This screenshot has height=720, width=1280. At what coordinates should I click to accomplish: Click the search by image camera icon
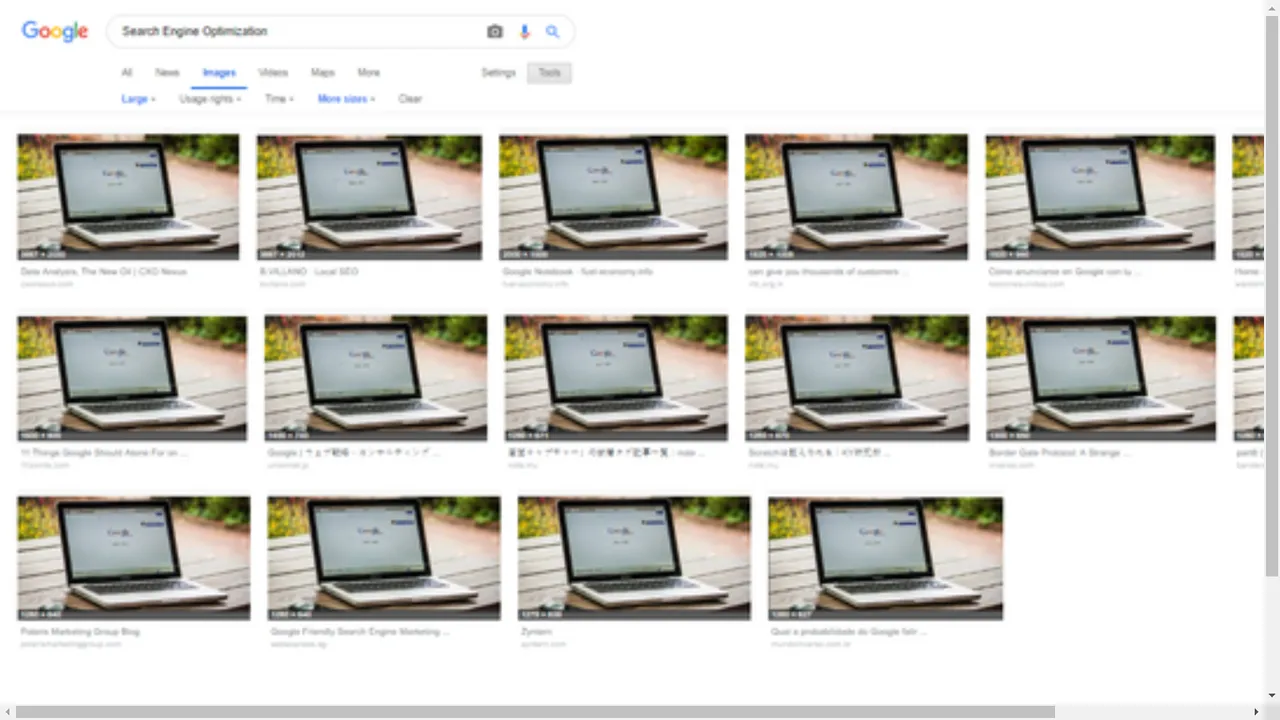pyautogui.click(x=494, y=32)
